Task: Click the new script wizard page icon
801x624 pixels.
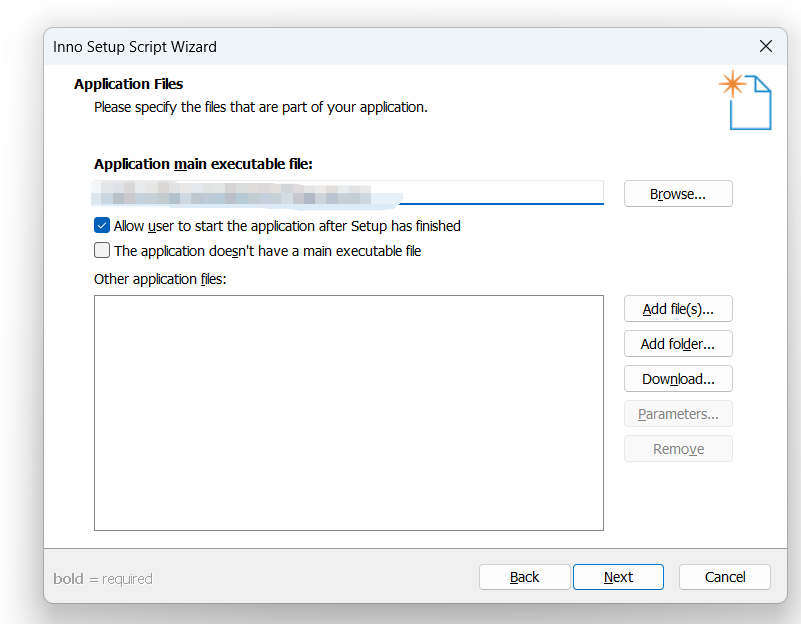Action: [745, 100]
